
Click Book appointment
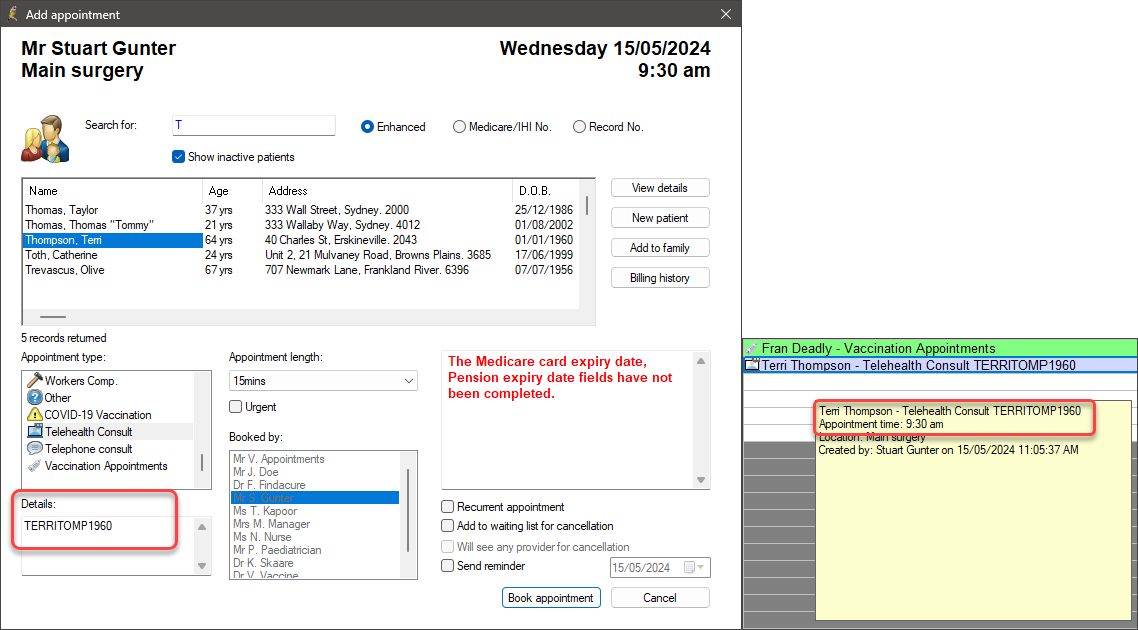551,598
